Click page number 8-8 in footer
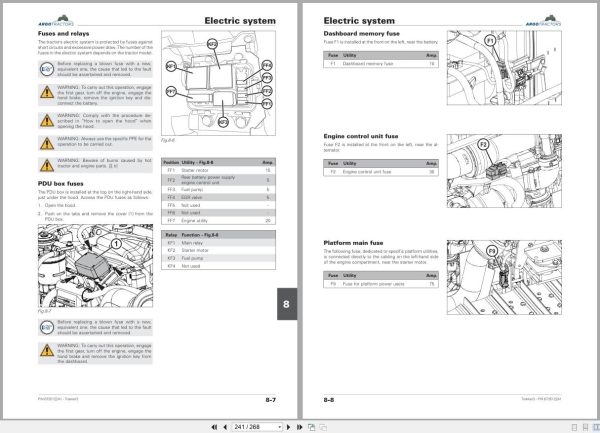 (x=329, y=400)
